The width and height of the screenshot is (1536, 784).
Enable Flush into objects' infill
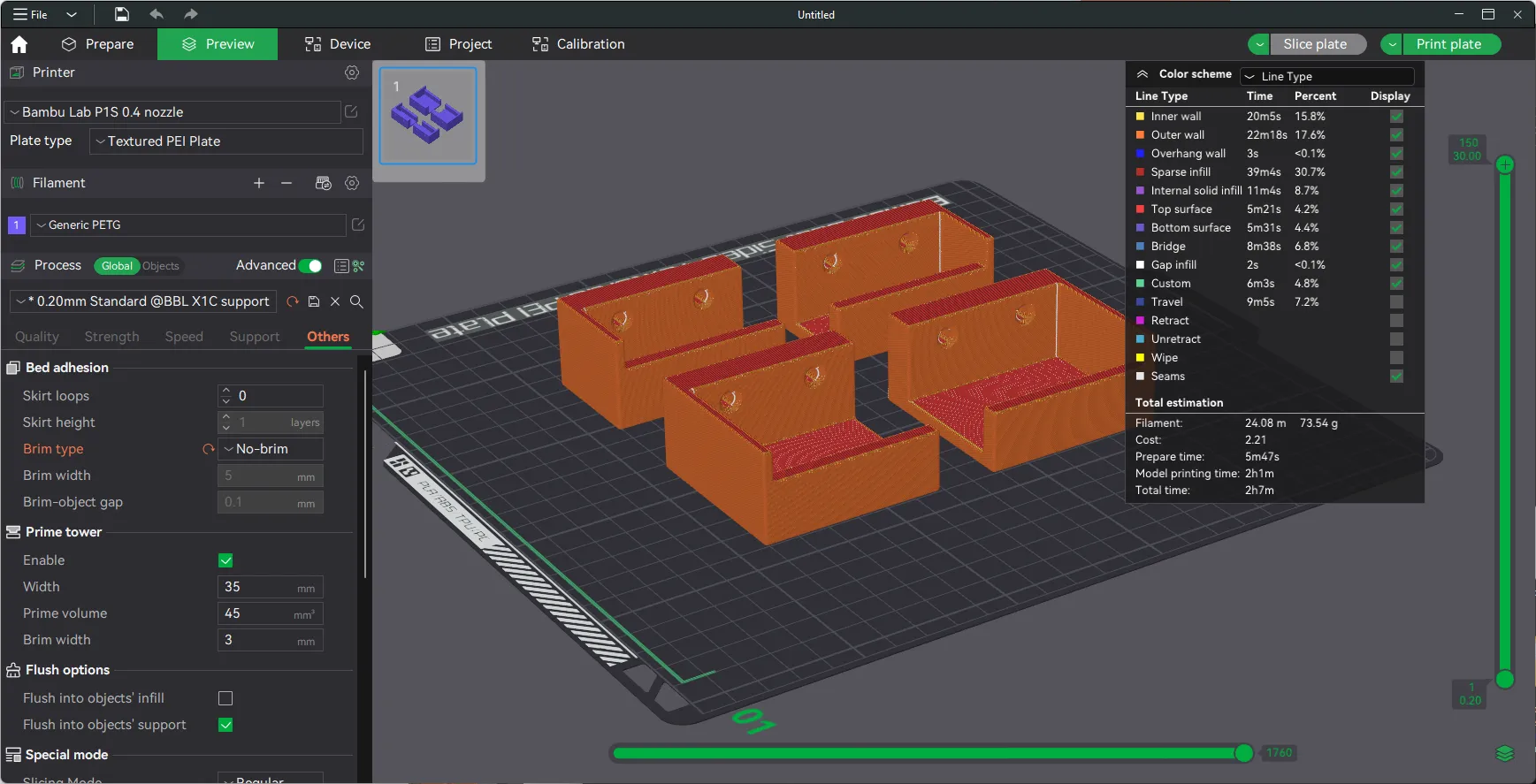click(x=225, y=698)
